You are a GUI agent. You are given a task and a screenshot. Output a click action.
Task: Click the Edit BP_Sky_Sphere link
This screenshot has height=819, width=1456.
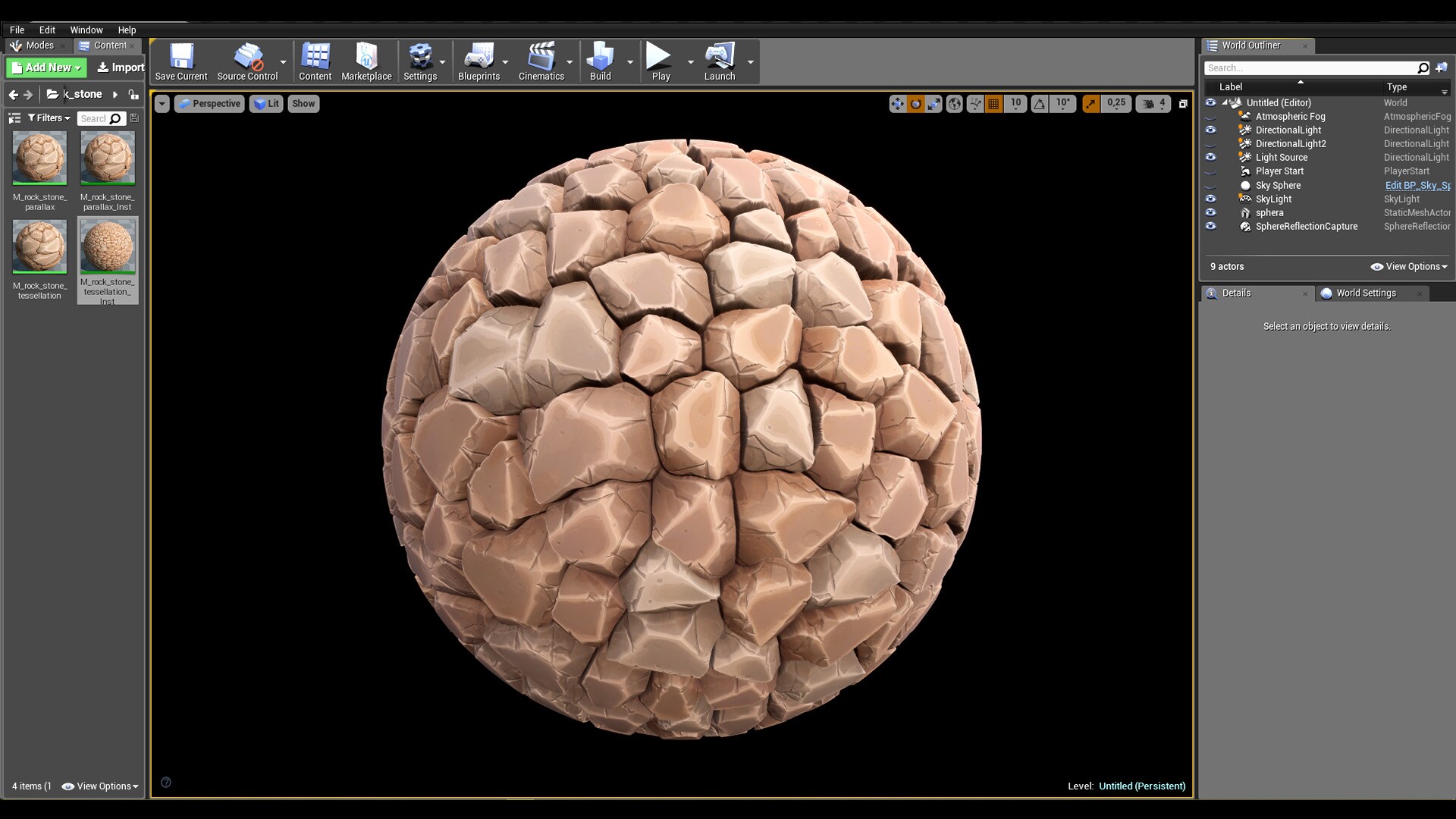click(1417, 185)
